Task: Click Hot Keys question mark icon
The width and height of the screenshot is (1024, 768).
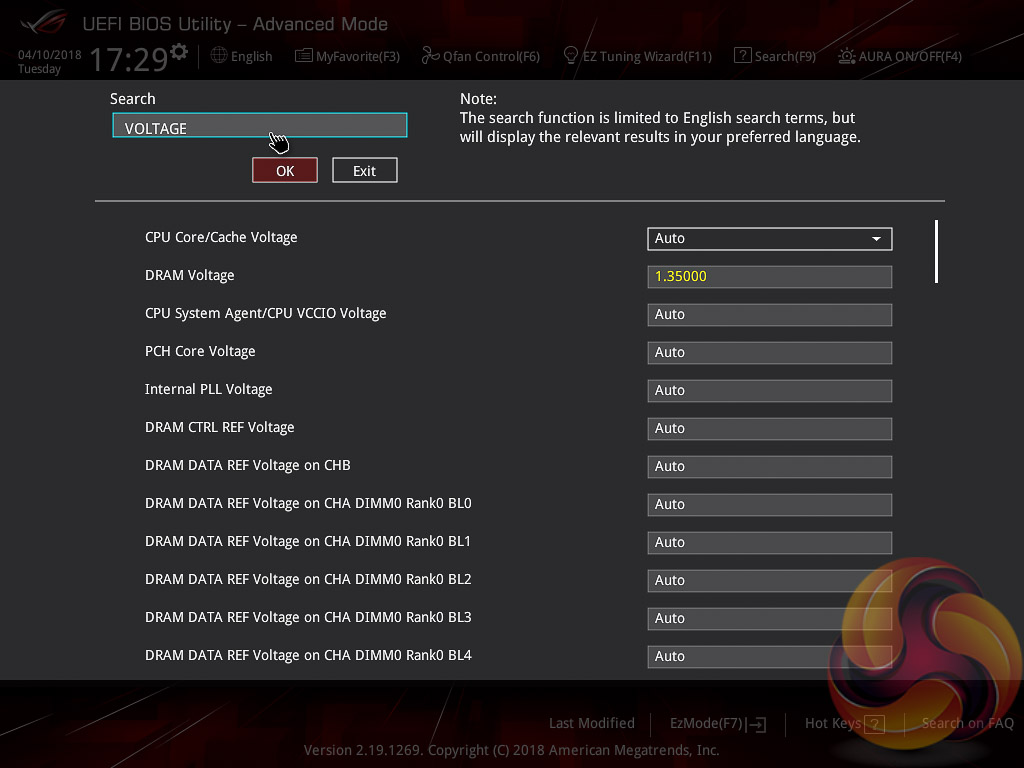Action: point(874,724)
